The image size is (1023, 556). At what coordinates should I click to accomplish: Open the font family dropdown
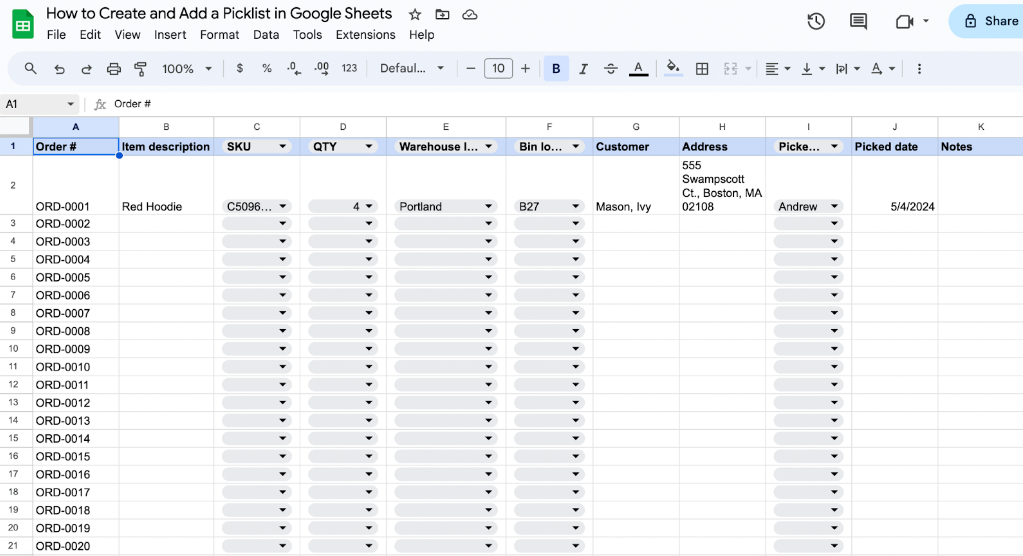(x=412, y=69)
